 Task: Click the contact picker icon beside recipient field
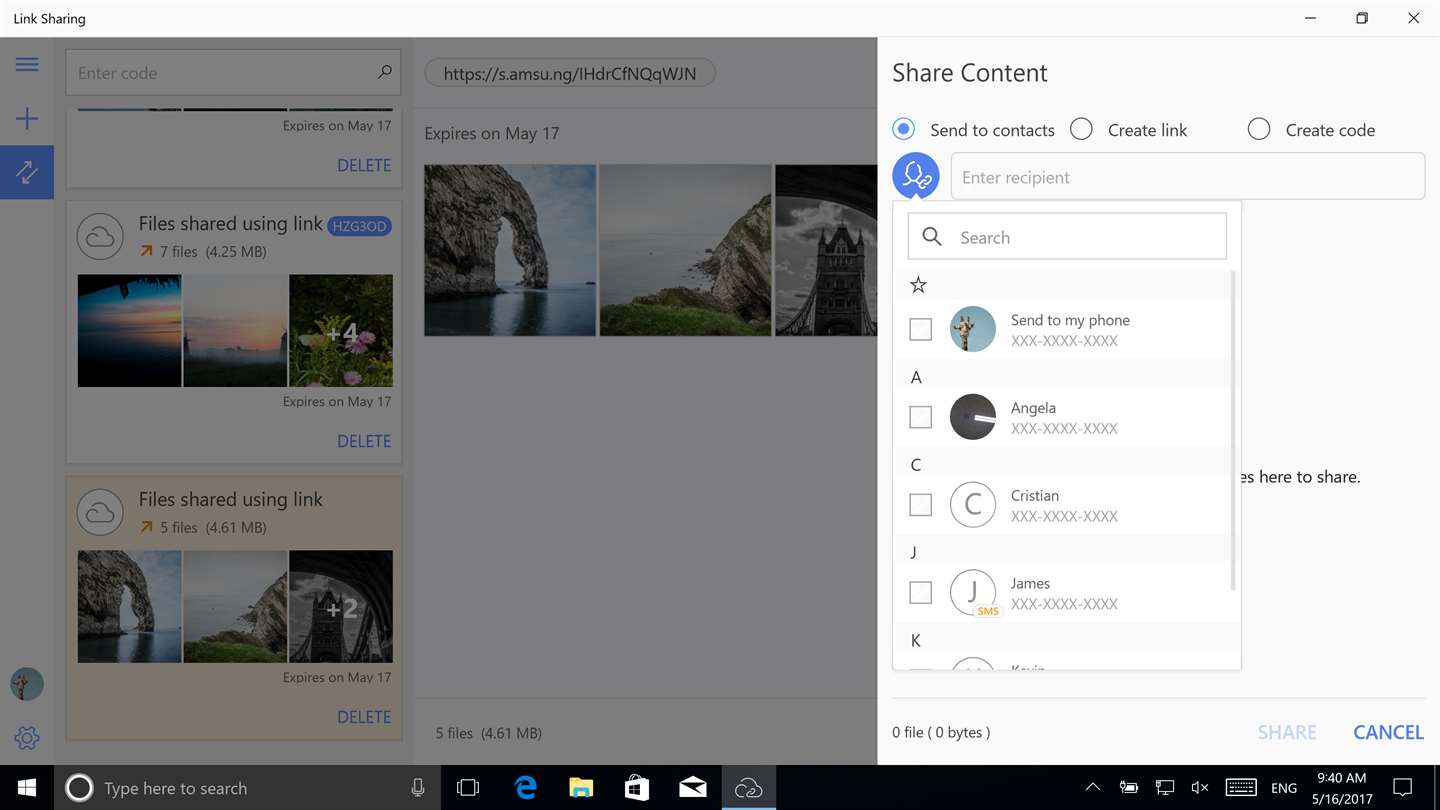coord(915,176)
